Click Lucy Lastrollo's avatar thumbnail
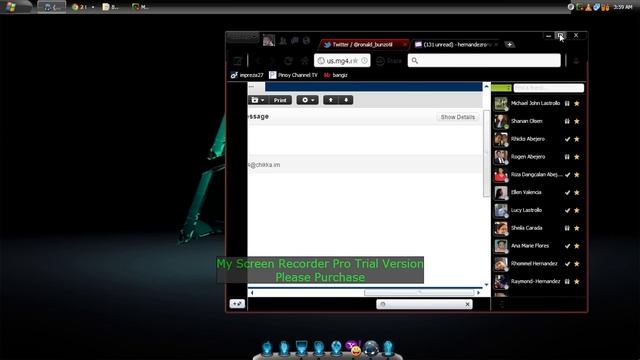The width and height of the screenshot is (640, 360). 501,211
